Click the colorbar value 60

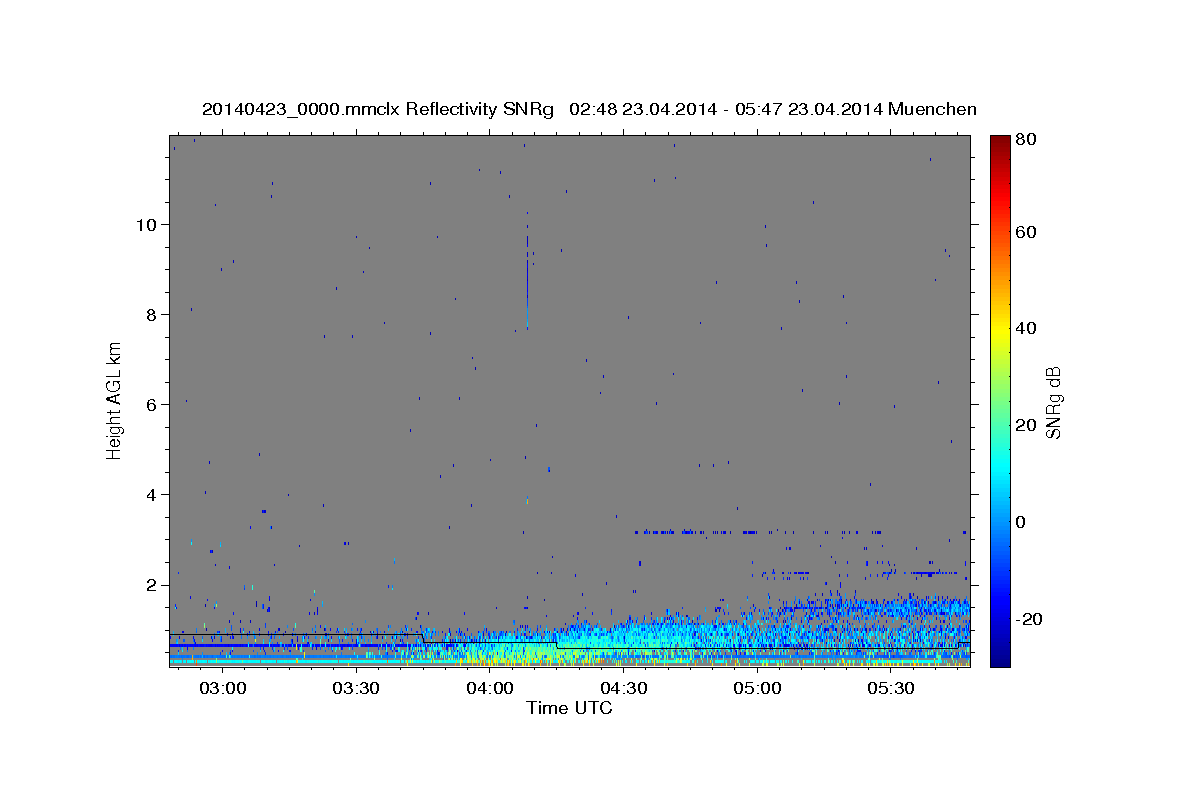[1028, 232]
